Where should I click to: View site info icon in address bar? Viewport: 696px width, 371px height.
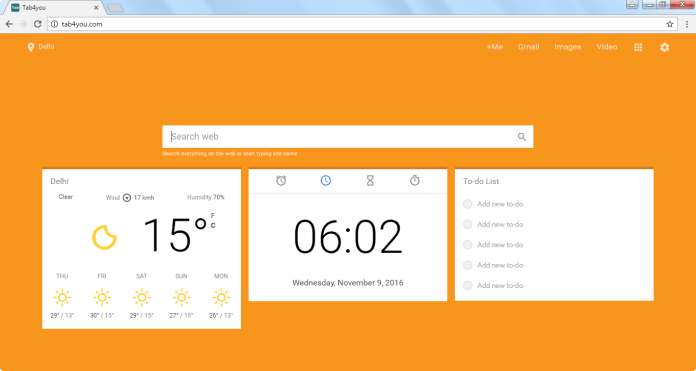[55, 24]
